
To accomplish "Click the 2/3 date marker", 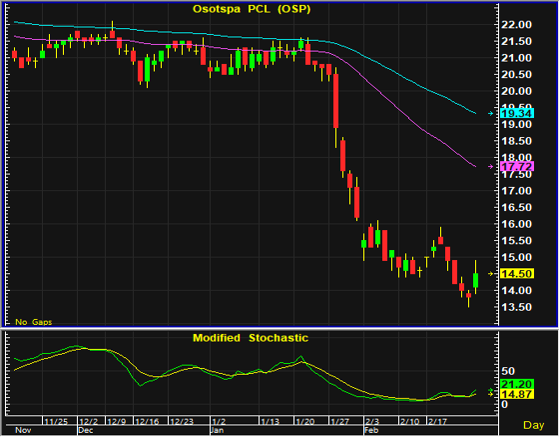I will 372,422.
